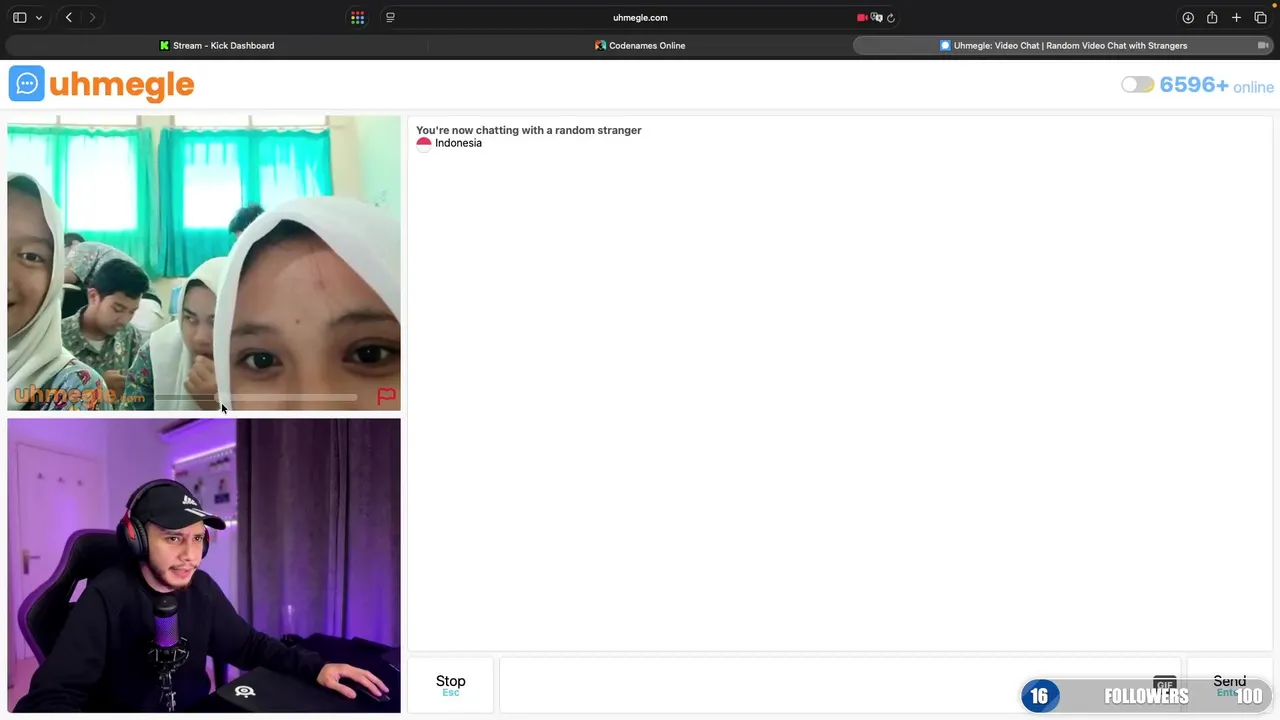
Task: Open the GIF picker
Action: tap(1164, 684)
